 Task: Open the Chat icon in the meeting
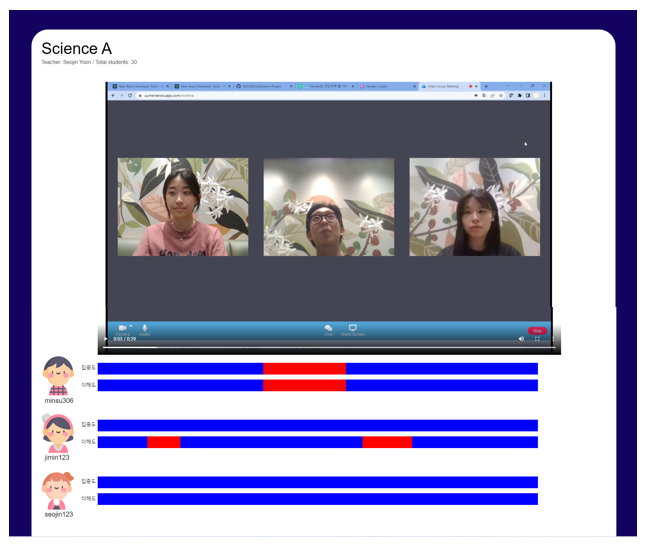(328, 328)
